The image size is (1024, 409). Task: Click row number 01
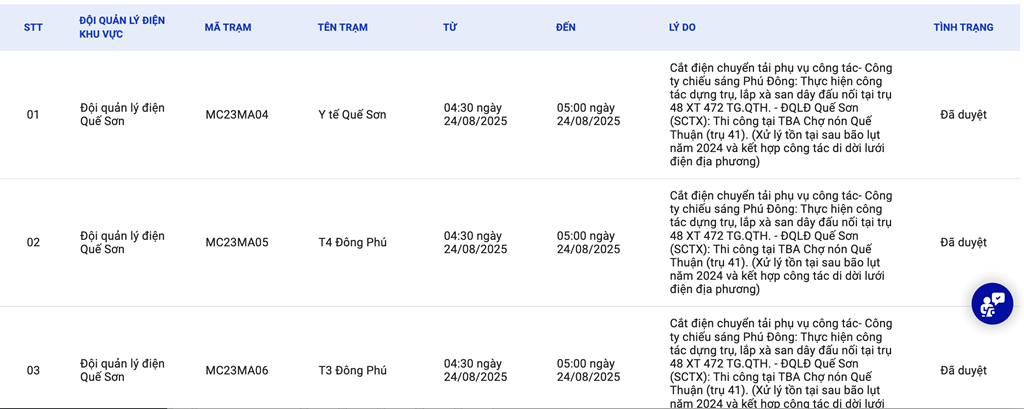pos(33,115)
